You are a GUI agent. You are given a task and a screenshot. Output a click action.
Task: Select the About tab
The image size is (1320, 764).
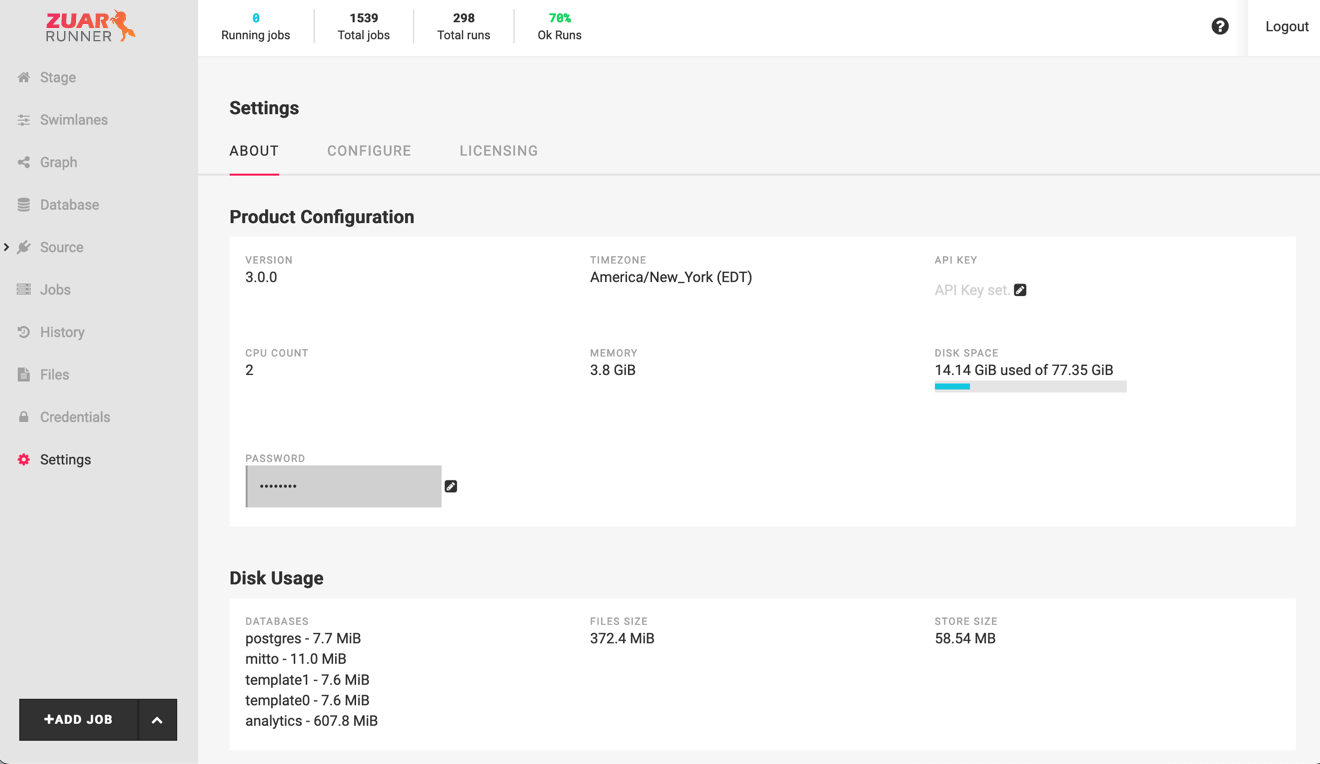tap(254, 151)
